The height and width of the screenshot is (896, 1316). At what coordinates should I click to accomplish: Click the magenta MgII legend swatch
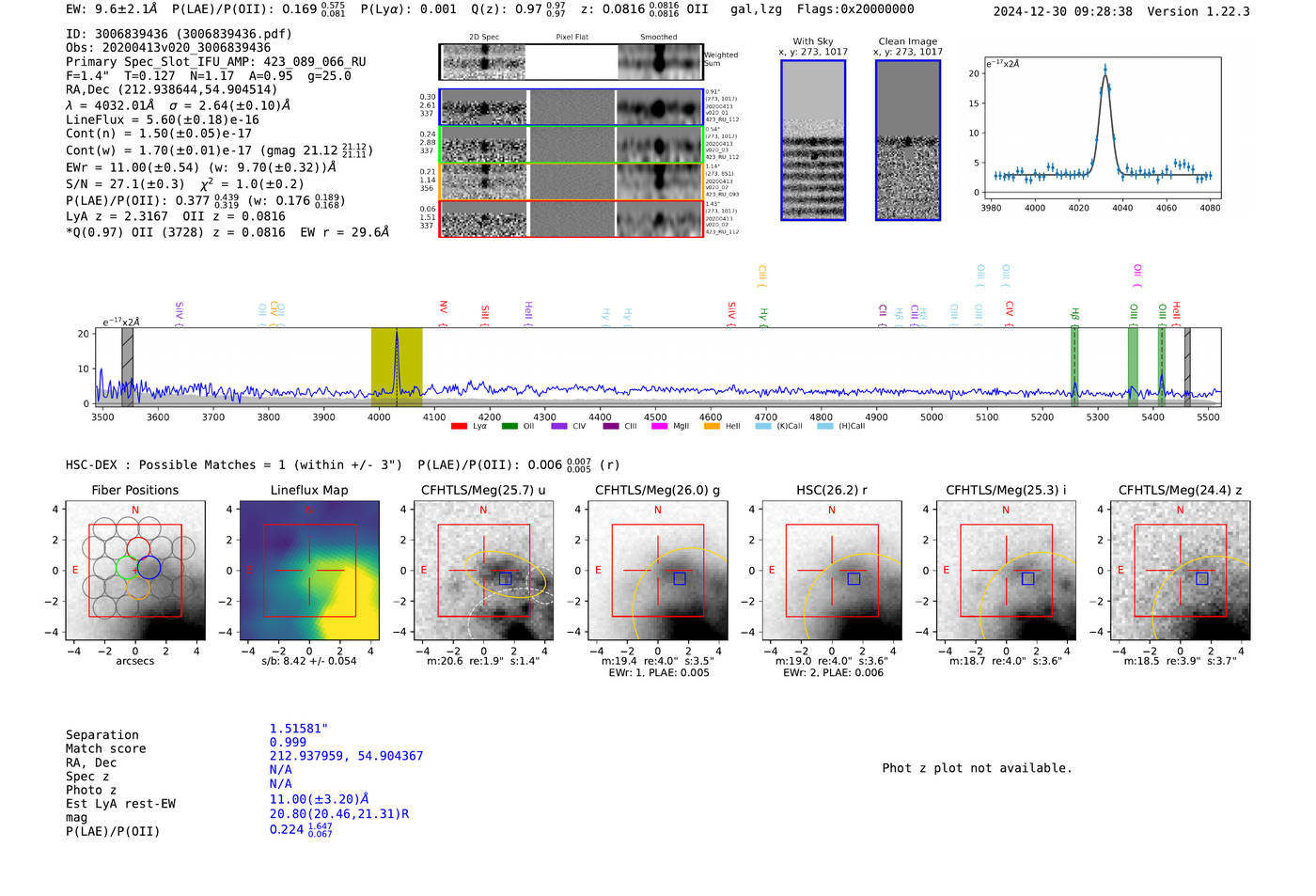[x=659, y=426]
